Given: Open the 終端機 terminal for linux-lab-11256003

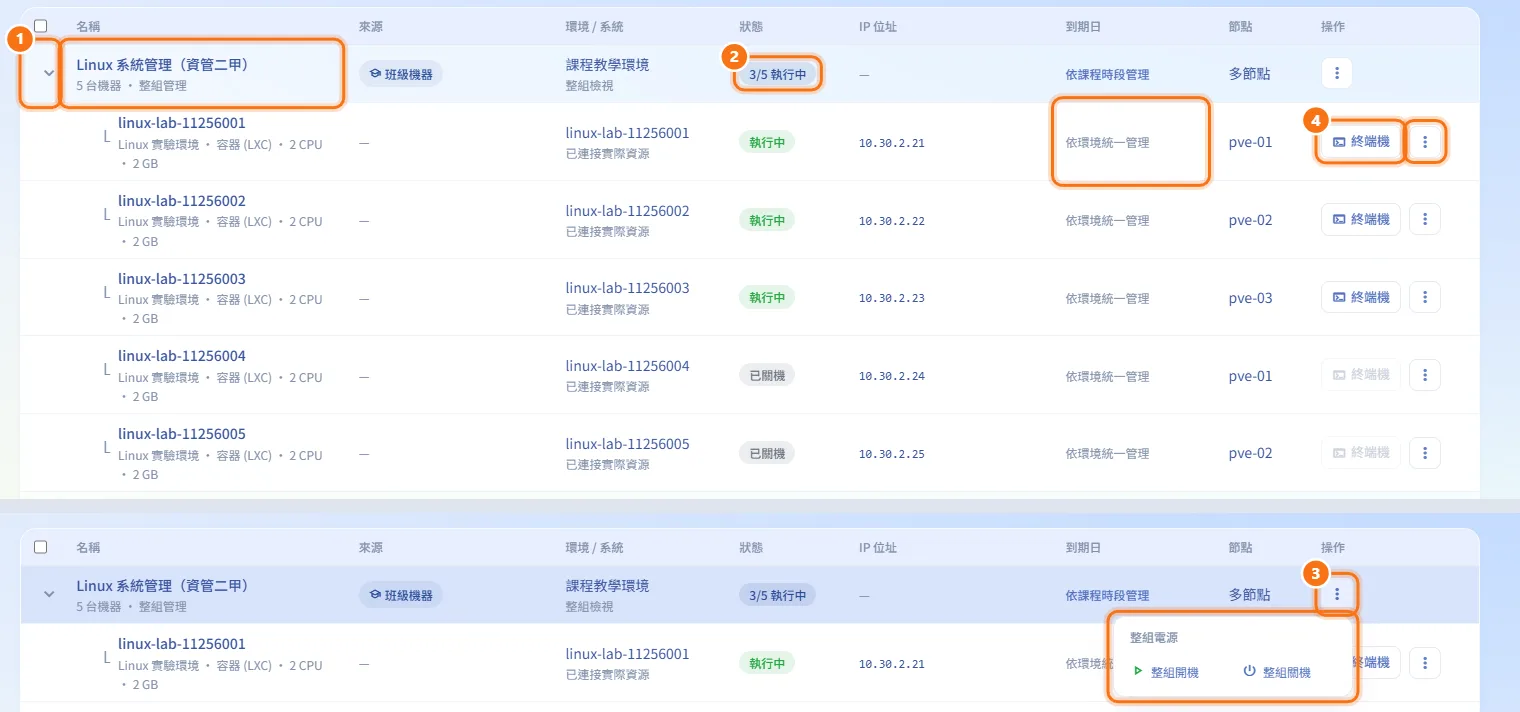Looking at the screenshot, I should click(1361, 297).
